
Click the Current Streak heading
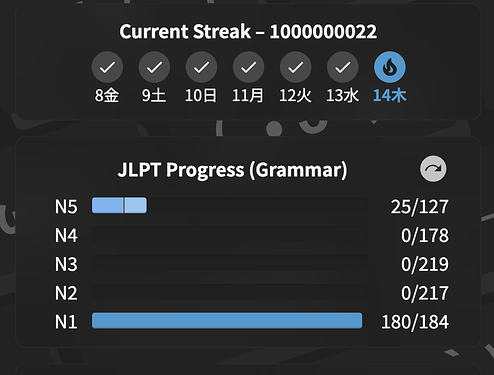pyautogui.click(x=248, y=32)
